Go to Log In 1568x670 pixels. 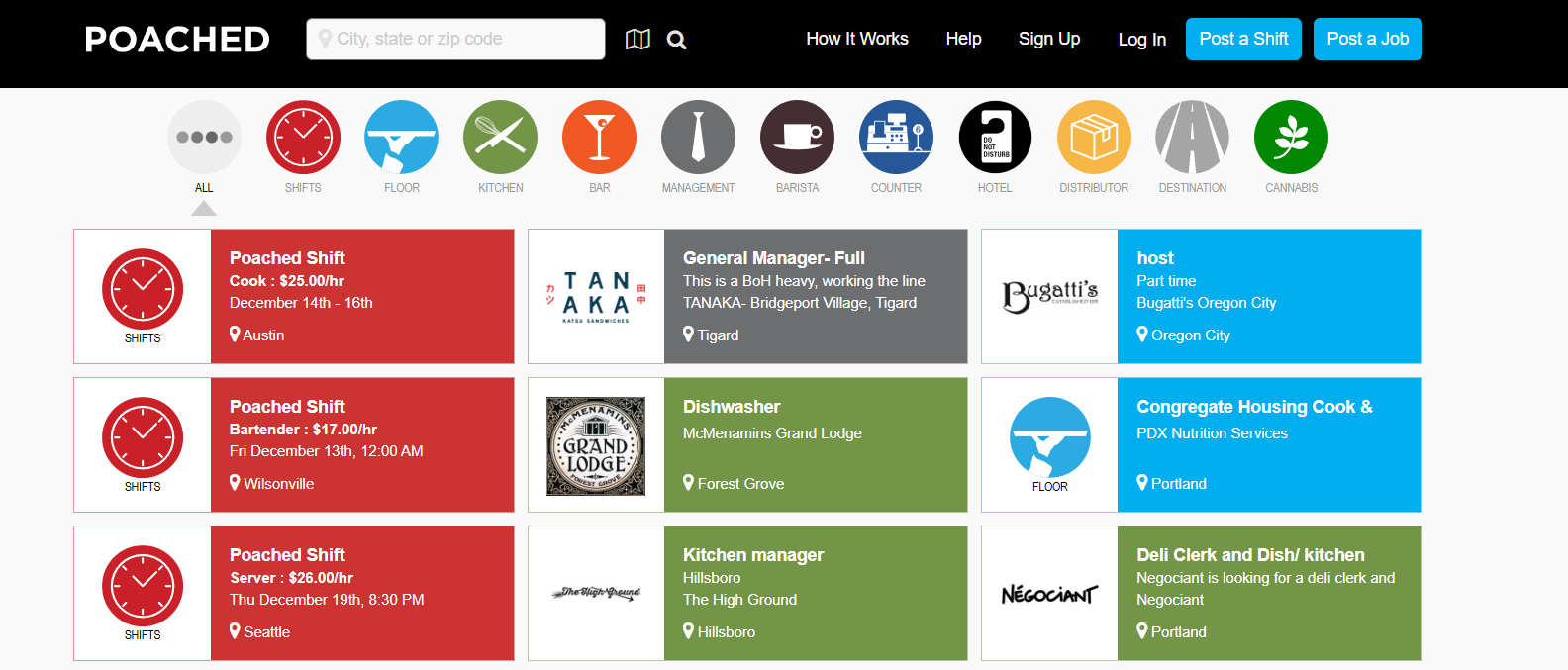(1142, 40)
